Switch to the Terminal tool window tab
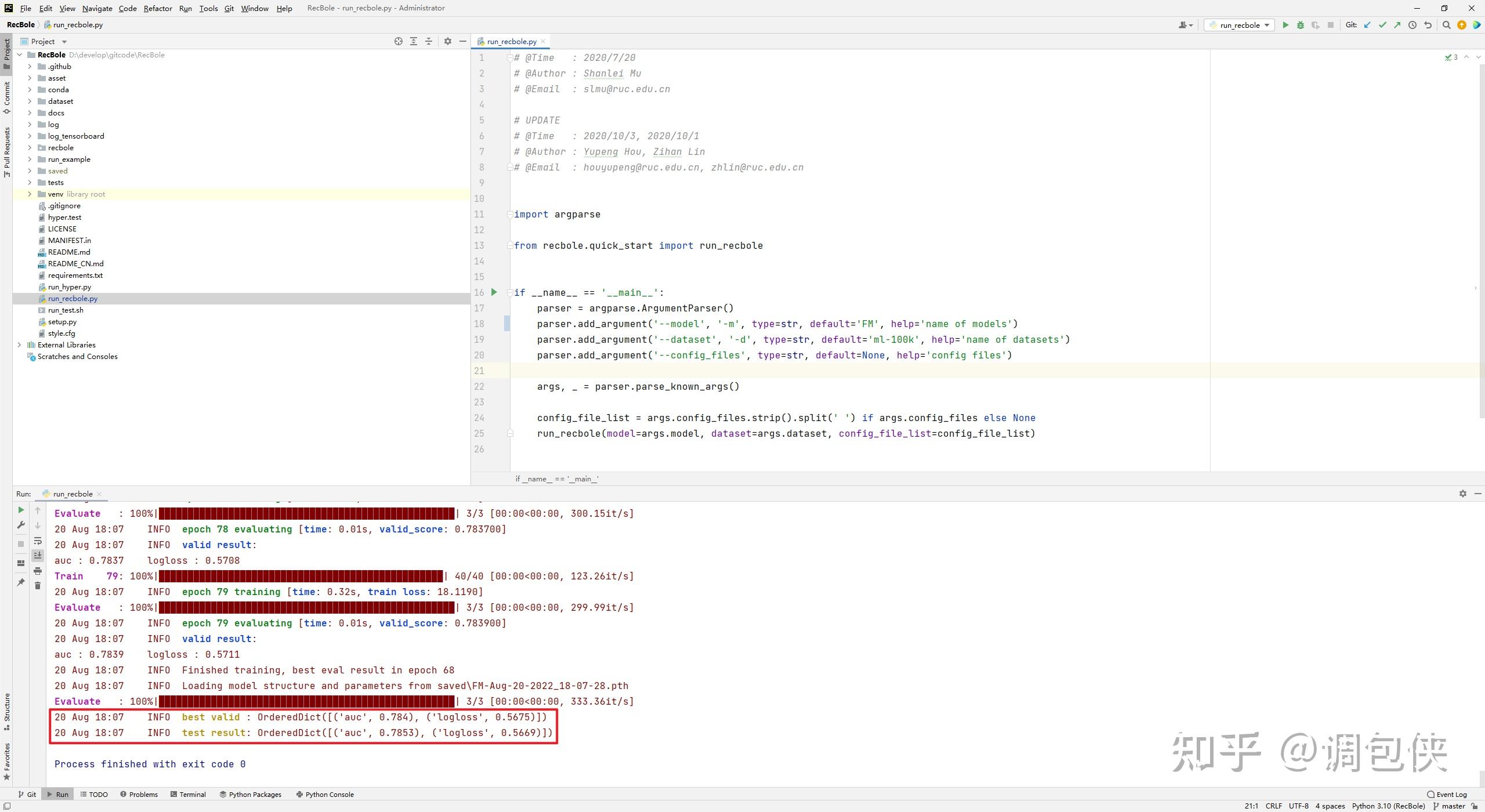 (x=188, y=795)
